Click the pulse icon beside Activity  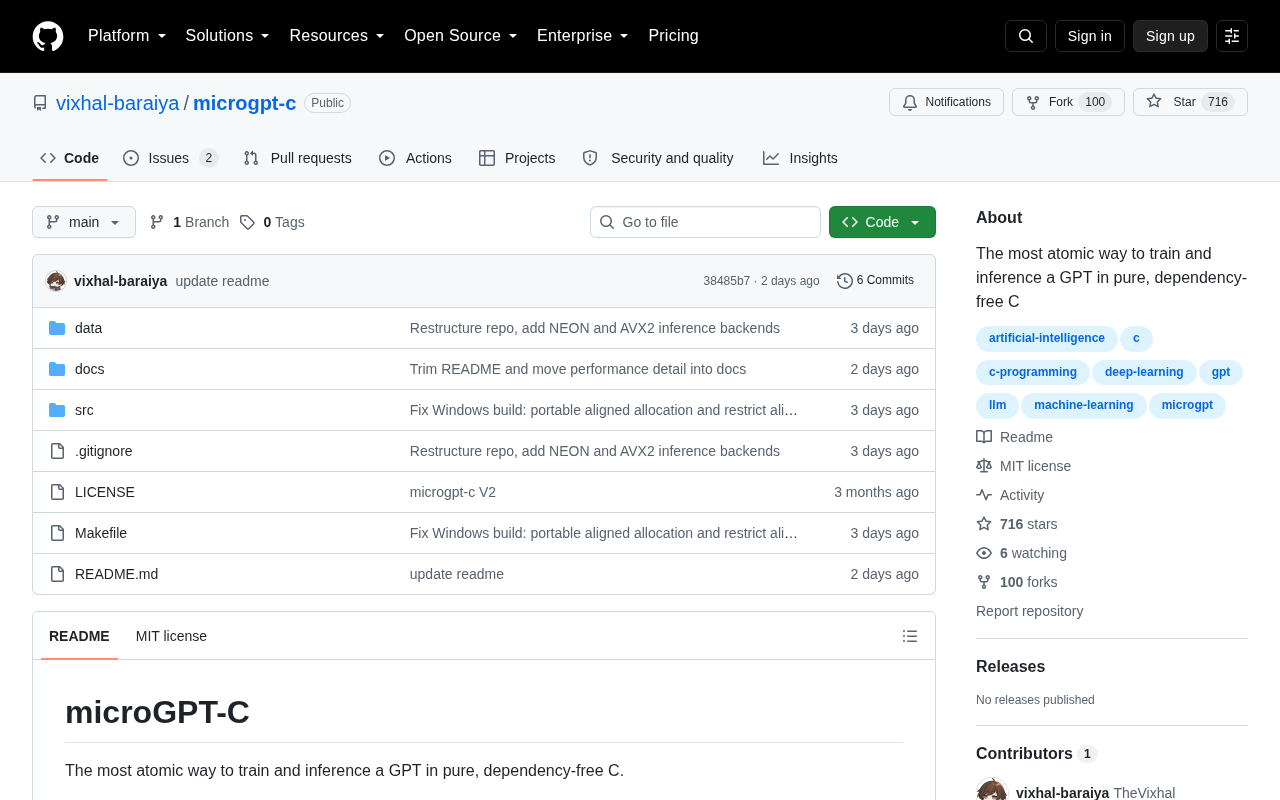click(x=984, y=495)
